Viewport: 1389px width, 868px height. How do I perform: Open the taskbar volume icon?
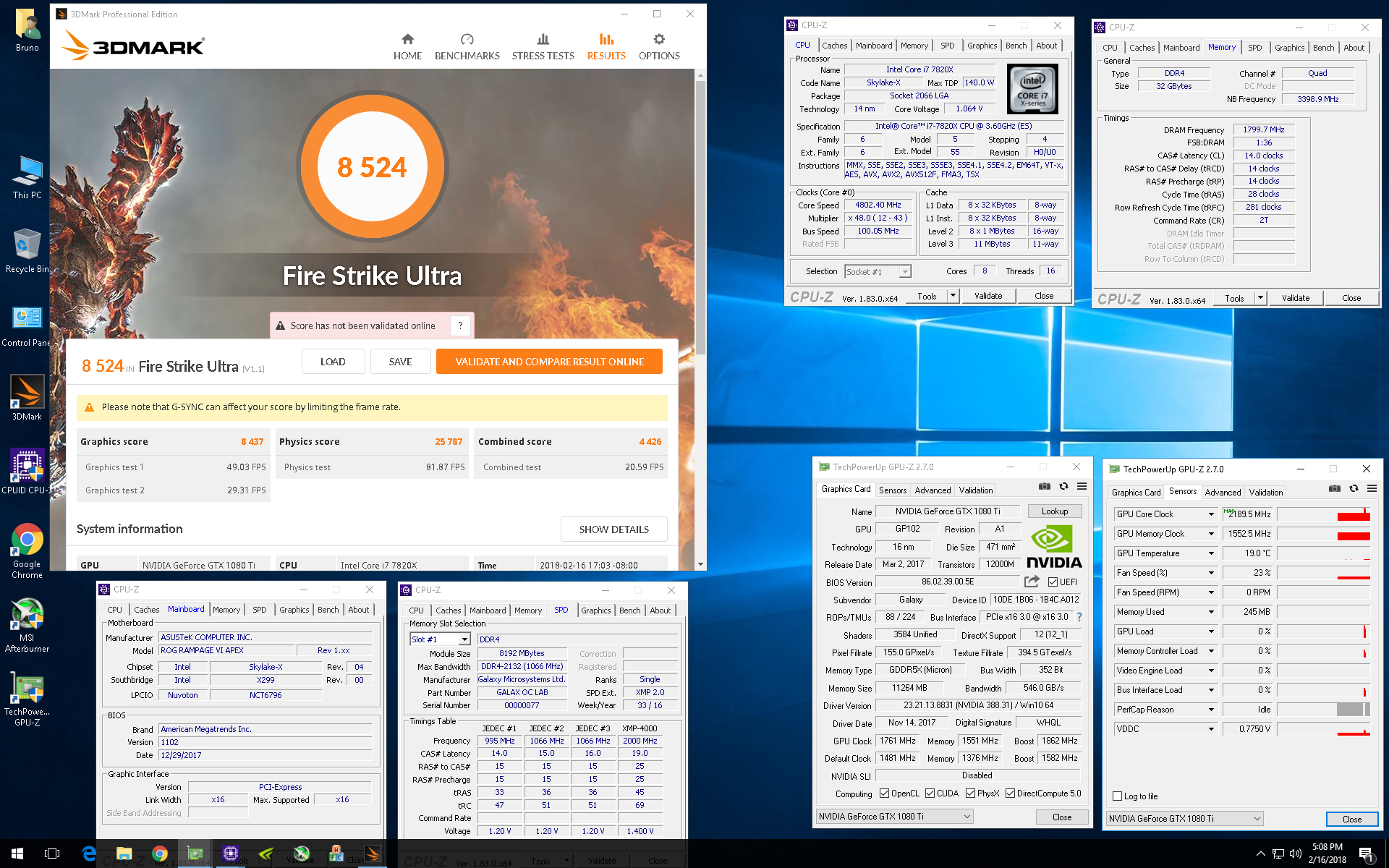pyautogui.click(x=1295, y=854)
